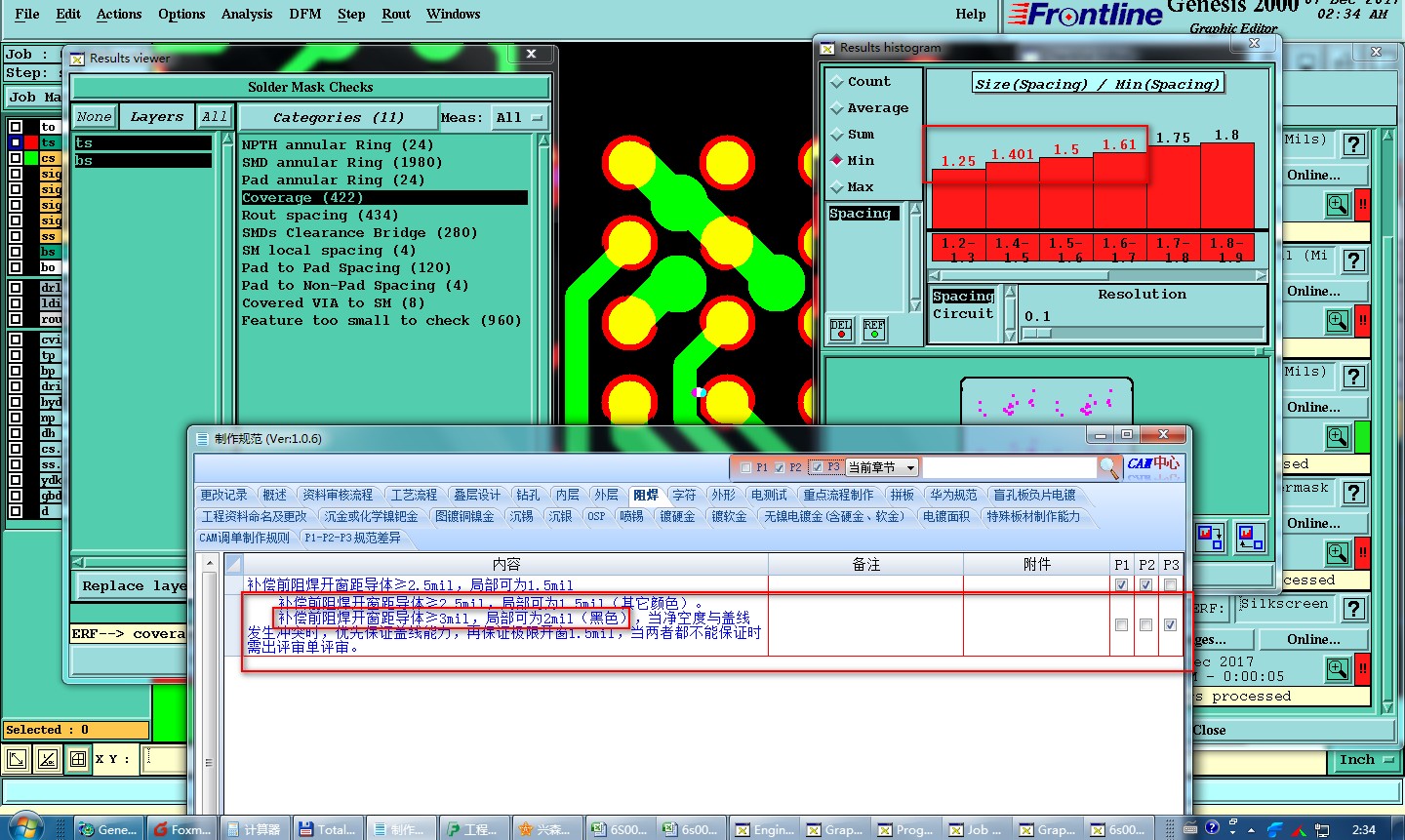Select the Max radio button
Viewport: 1405px width, 840px height.
(837, 187)
